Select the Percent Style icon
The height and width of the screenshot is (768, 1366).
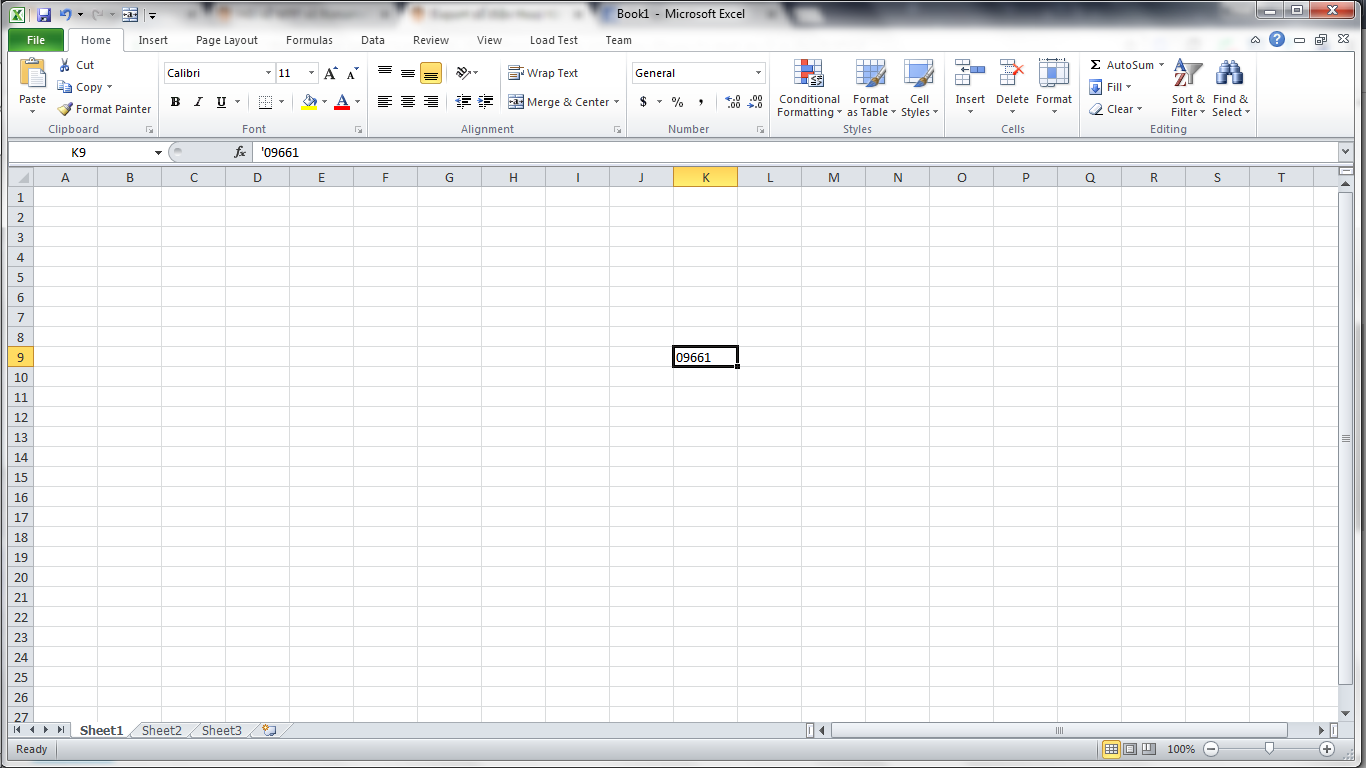pyautogui.click(x=677, y=102)
